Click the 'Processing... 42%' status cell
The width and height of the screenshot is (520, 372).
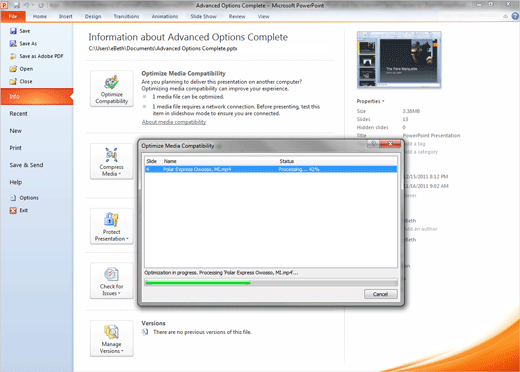(299, 169)
